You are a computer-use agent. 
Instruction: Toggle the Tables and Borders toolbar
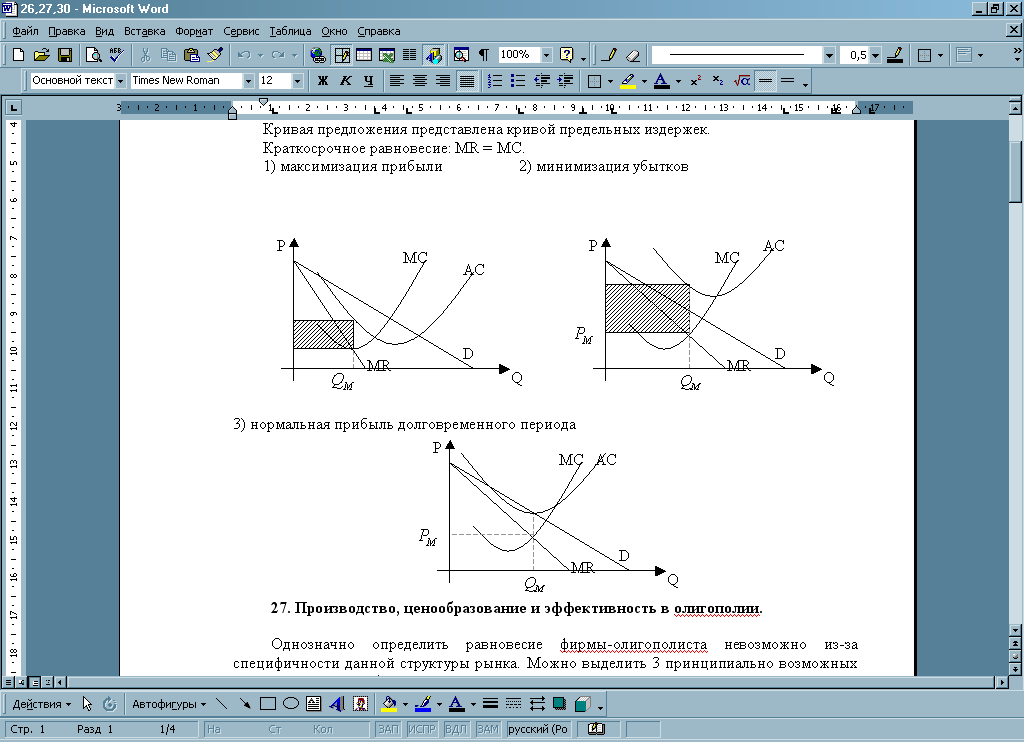click(342, 55)
